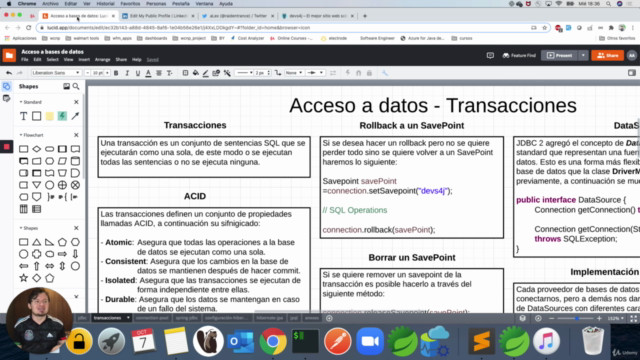This screenshot has height=360, width=640.
Task: Open the line color pencil tool
Action: click(x=205, y=73)
